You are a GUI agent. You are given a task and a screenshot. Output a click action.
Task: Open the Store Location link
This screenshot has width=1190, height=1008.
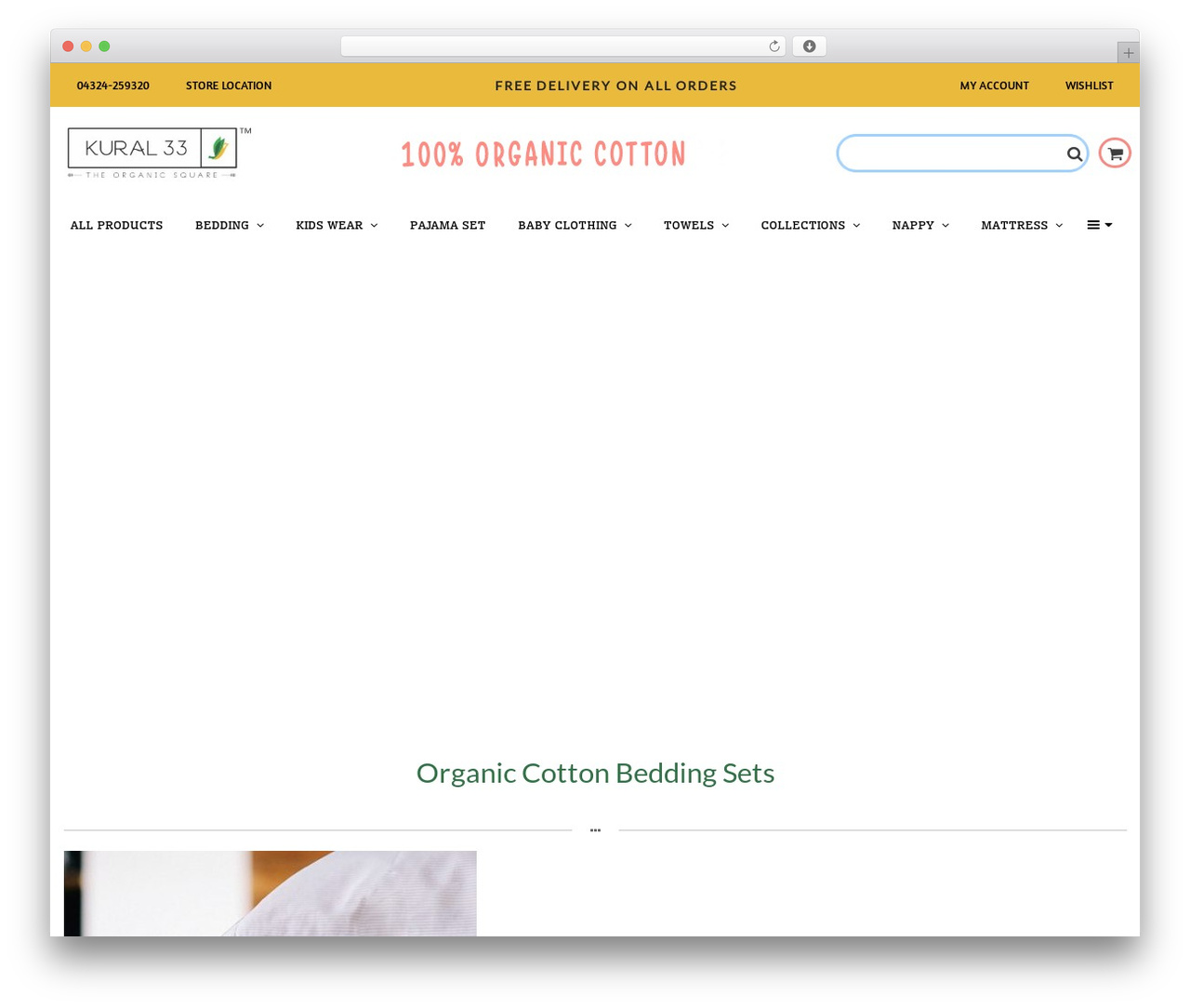pyautogui.click(x=229, y=86)
